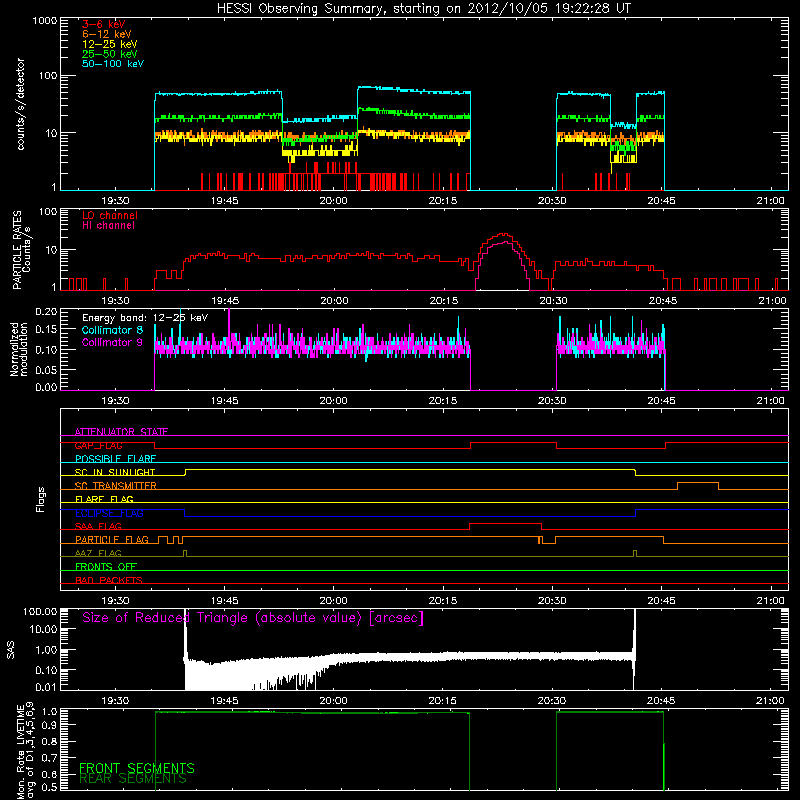Select the Collimator 8 legend label
Image resolution: width=800 pixels, height=800 pixels.
pos(112,330)
